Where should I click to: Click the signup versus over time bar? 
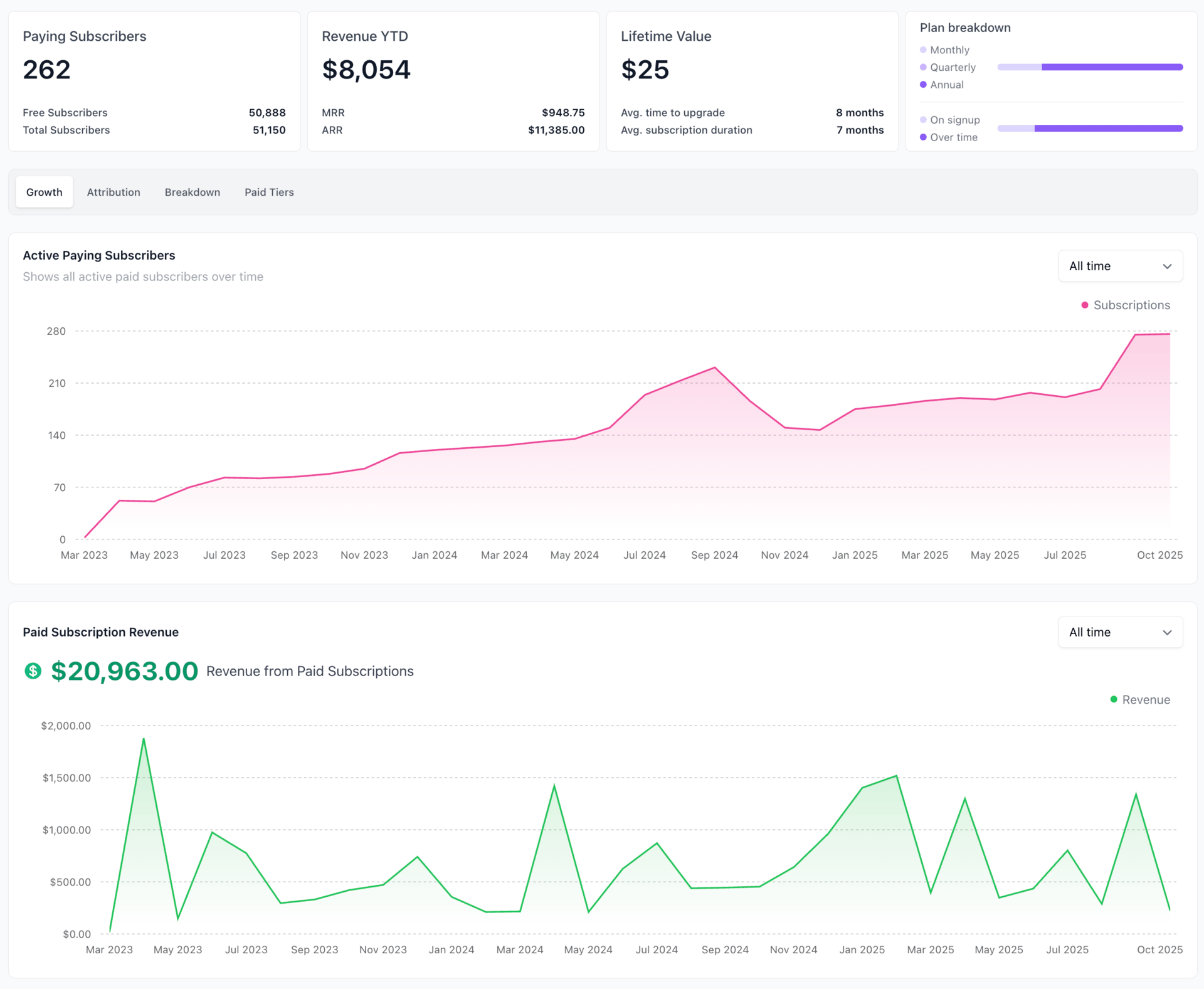[1090, 129]
